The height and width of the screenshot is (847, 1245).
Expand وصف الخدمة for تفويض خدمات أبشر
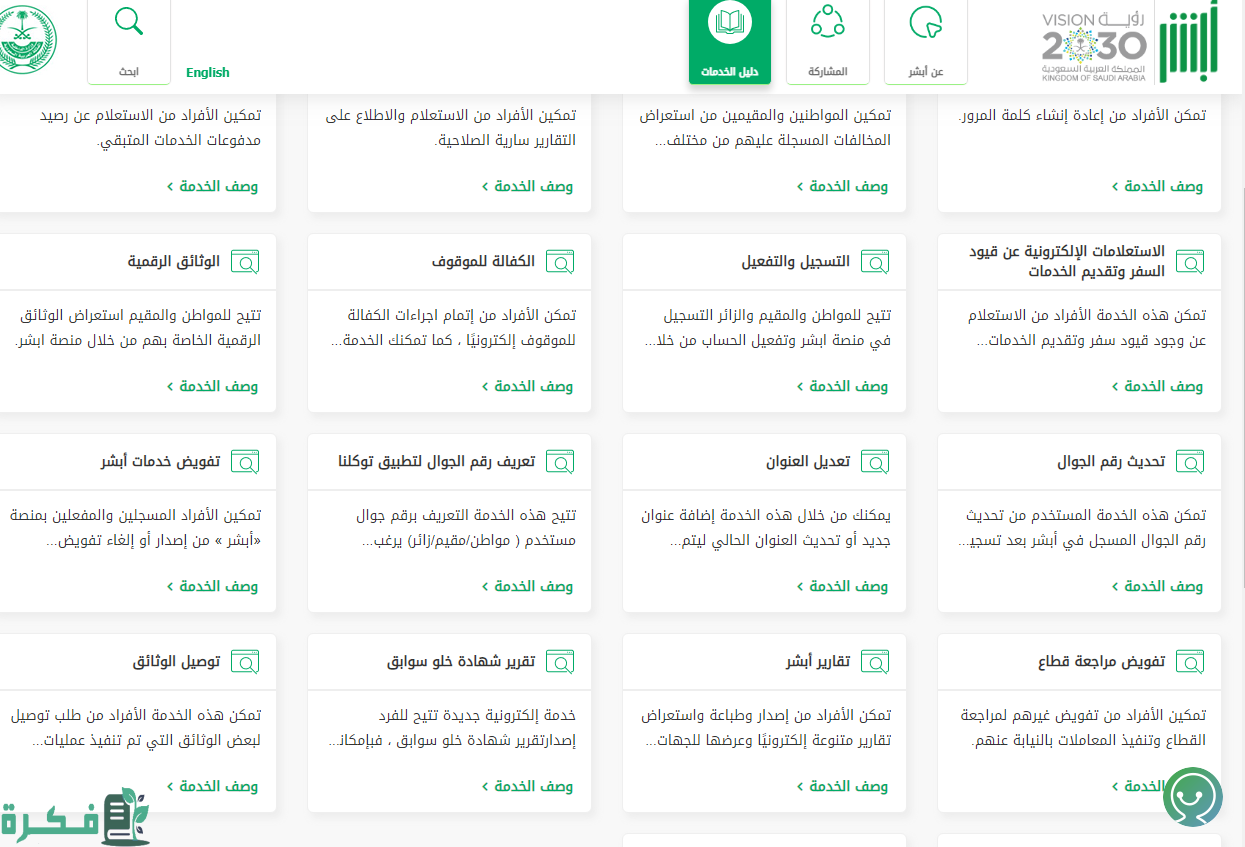[x=212, y=586]
